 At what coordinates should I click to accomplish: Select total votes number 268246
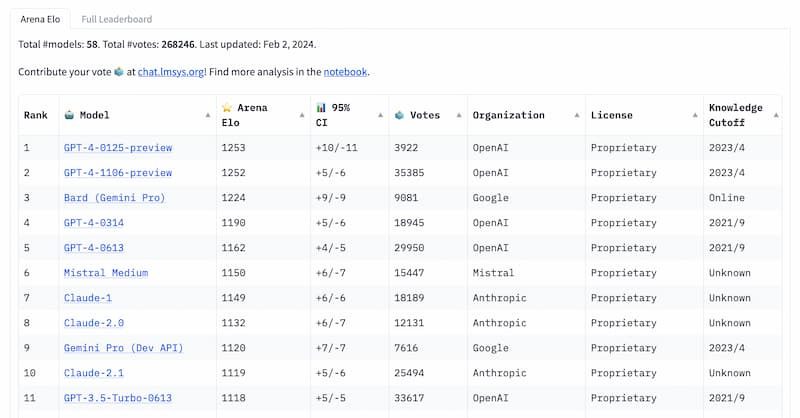[178, 44]
